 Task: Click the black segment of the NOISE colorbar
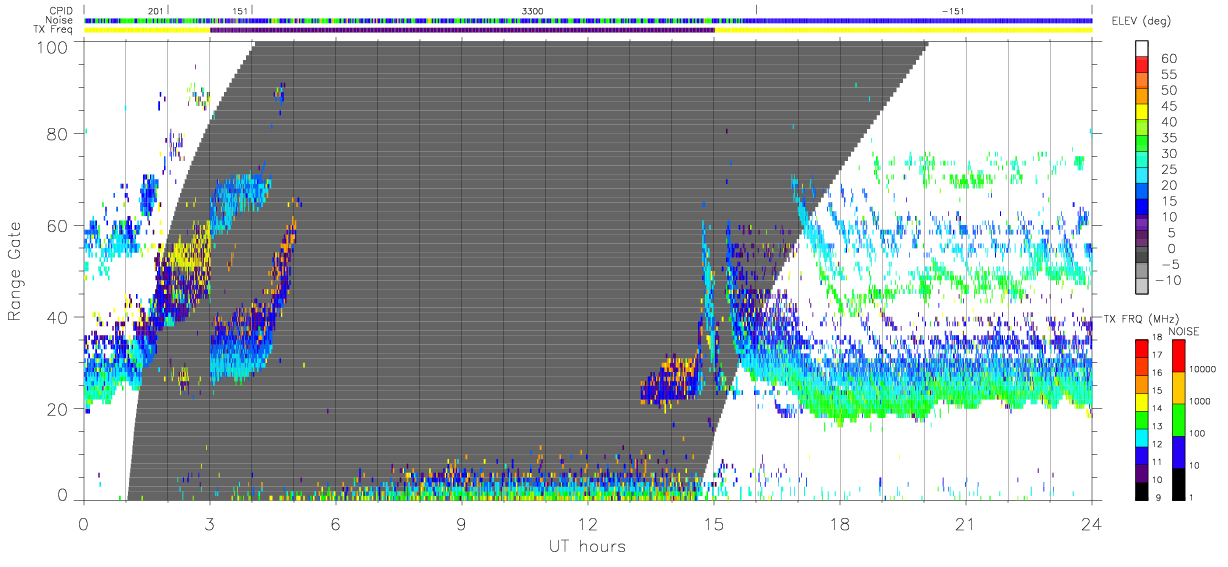pos(1177,482)
